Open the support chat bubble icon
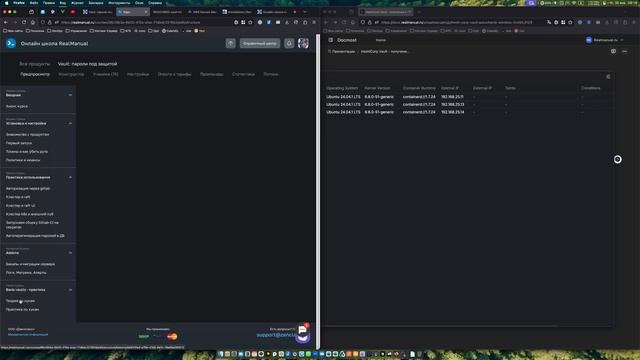 [302, 330]
